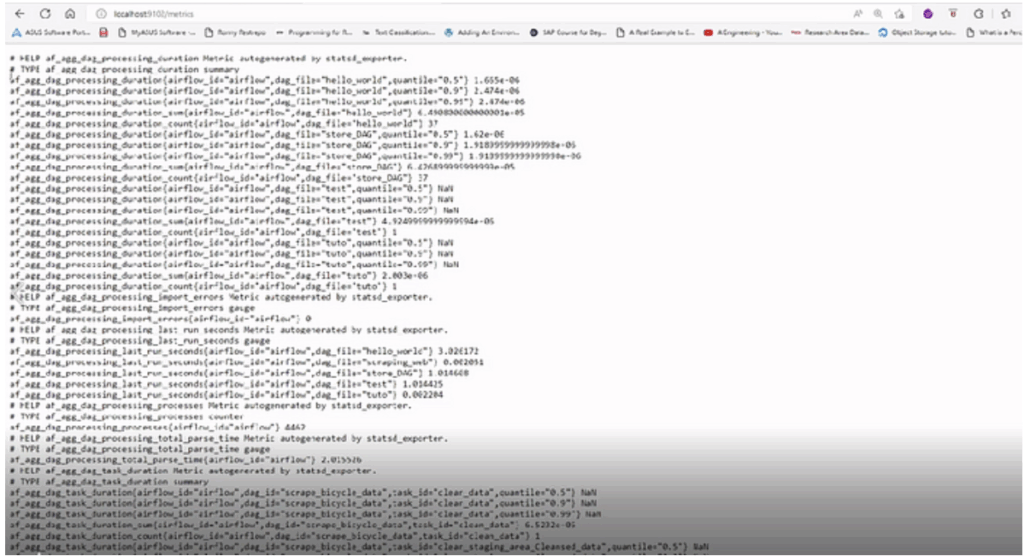Add this page to favorites
The width and height of the screenshot is (1024, 556).
pyautogui.click(x=900, y=14)
